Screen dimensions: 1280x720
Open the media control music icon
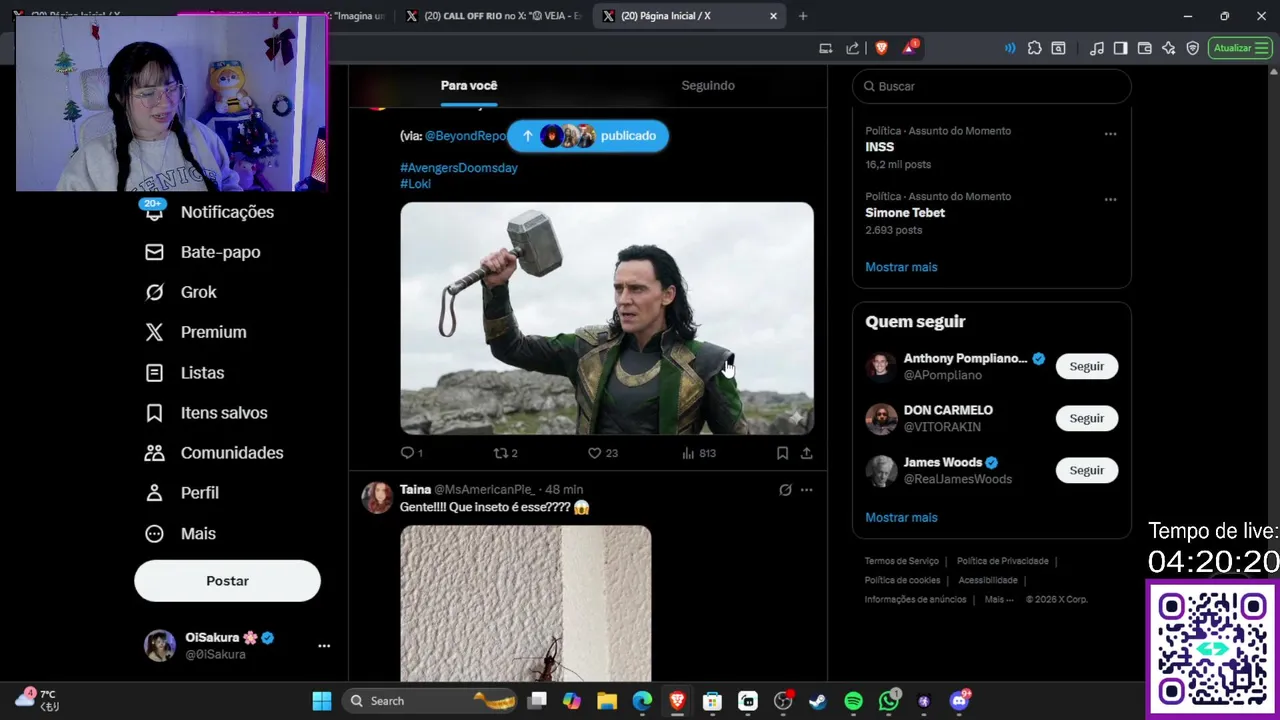coord(1097,48)
